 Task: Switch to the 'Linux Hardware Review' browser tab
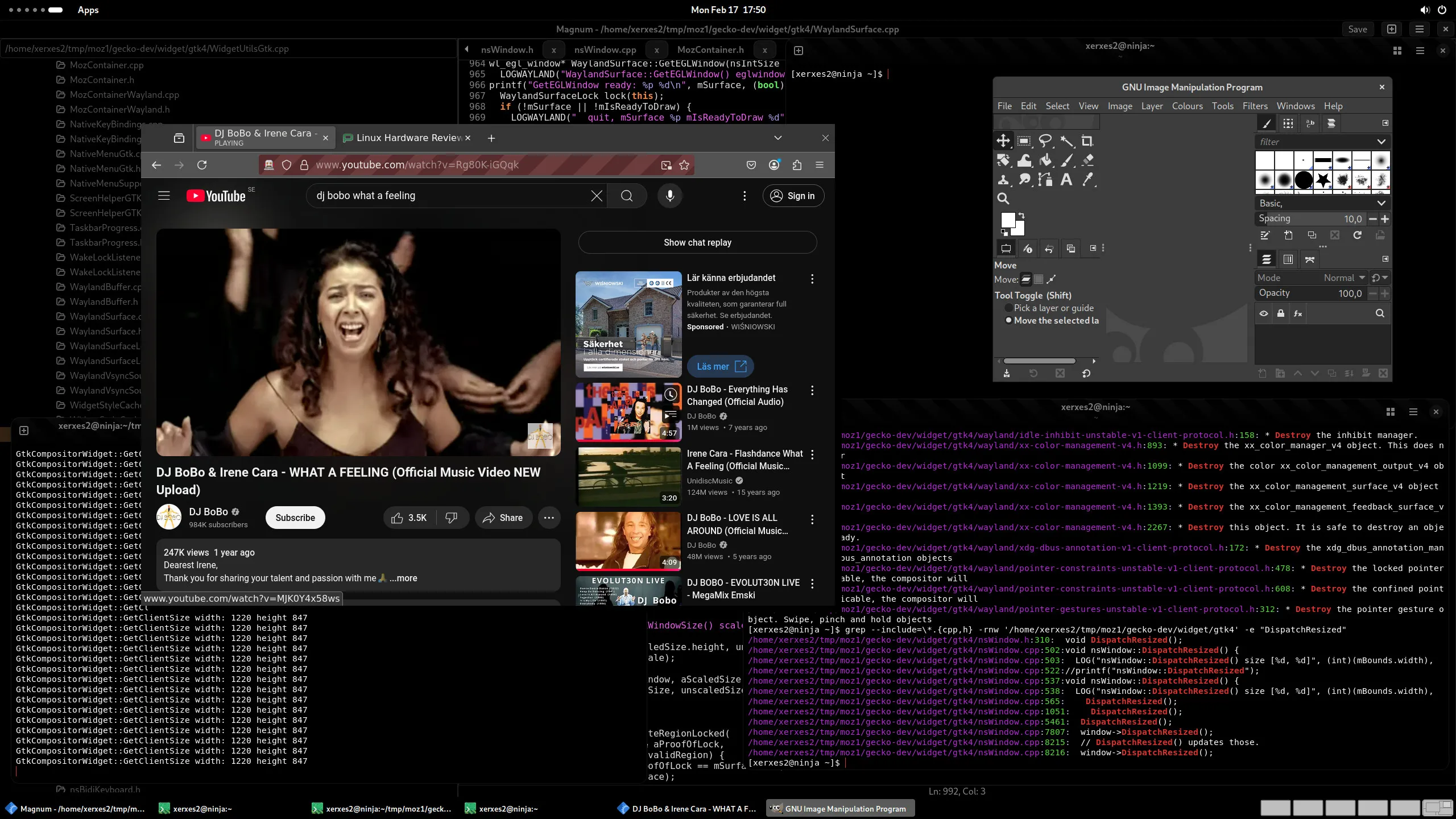(x=407, y=138)
